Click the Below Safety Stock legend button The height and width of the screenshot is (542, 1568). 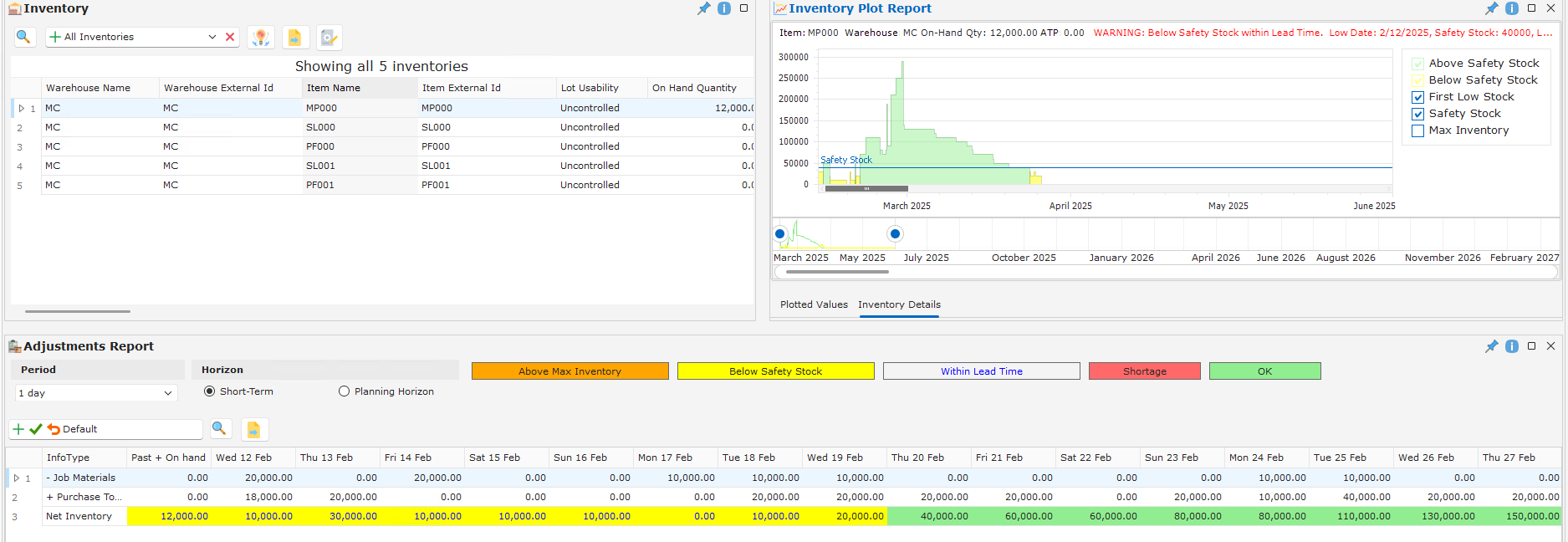(x=775, y=371)
